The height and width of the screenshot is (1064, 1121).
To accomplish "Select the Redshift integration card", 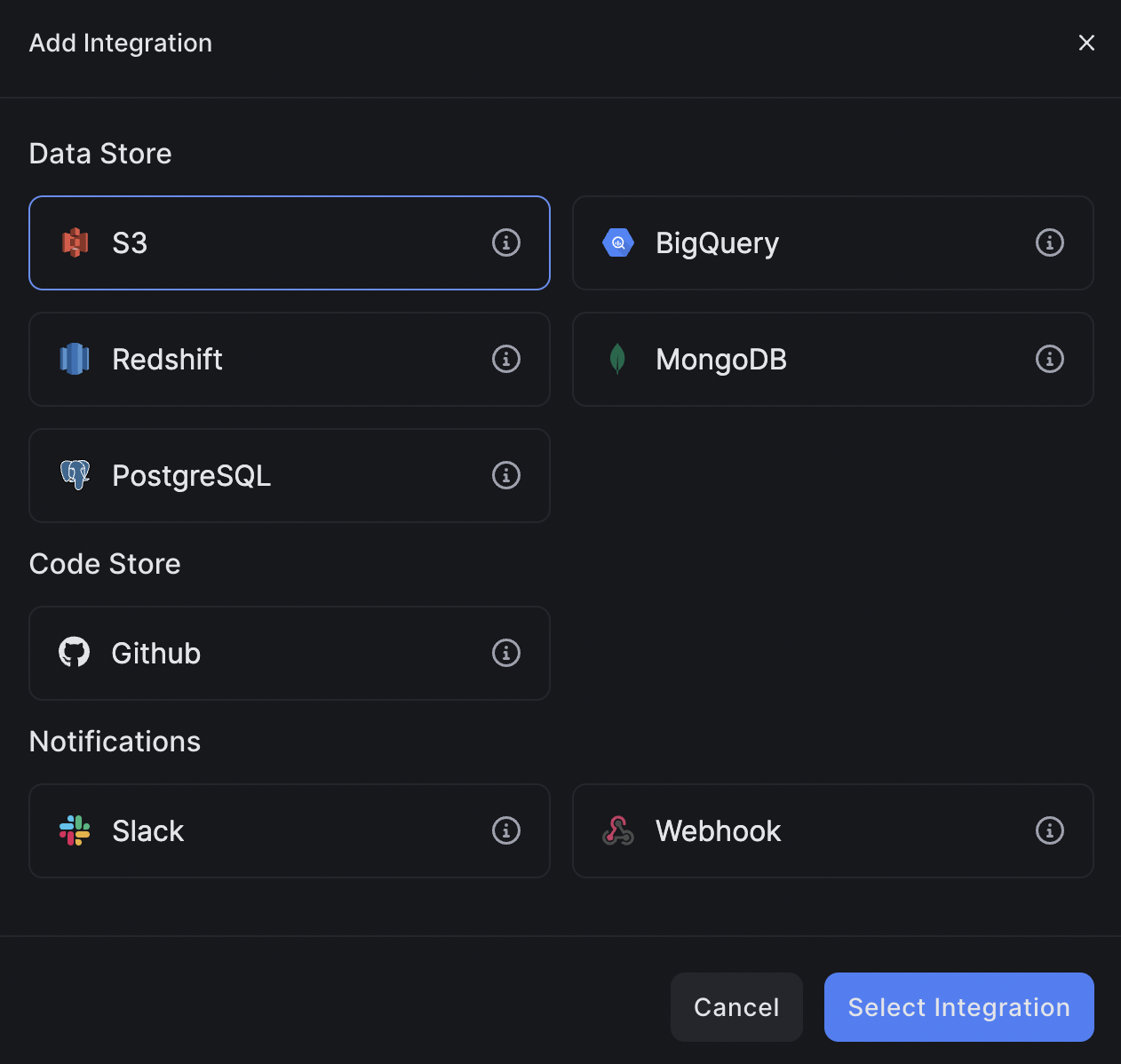I will pos(290,359).
